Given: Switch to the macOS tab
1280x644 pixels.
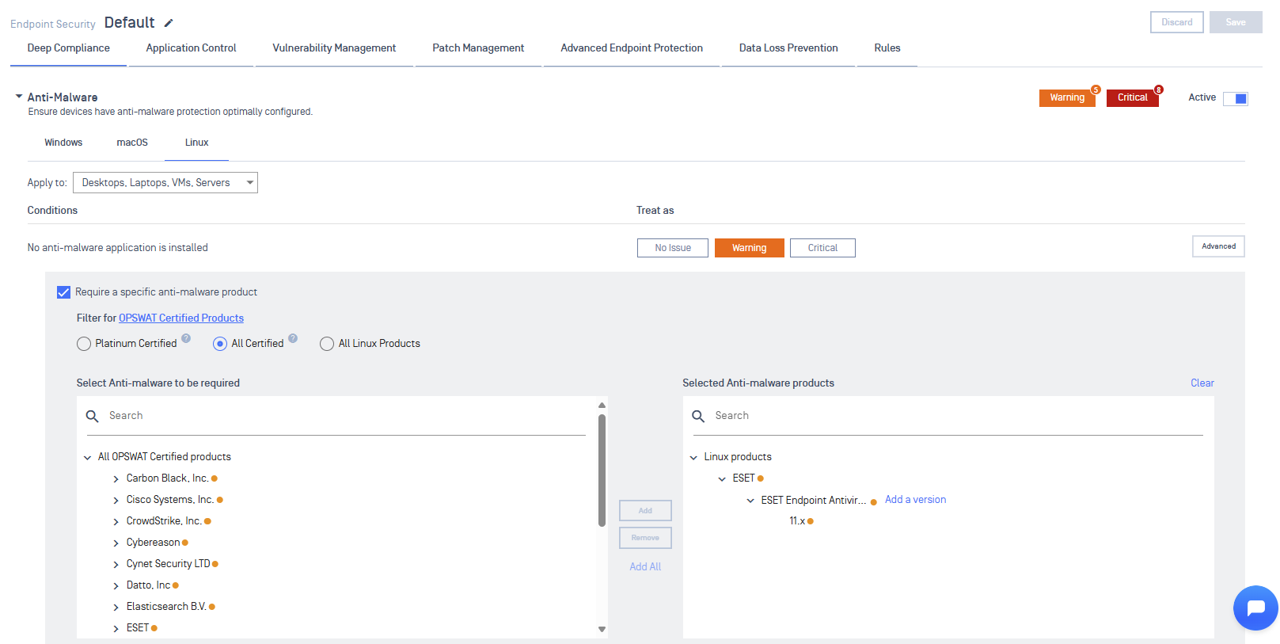Looking at the screenshot, I should point(132,143).
